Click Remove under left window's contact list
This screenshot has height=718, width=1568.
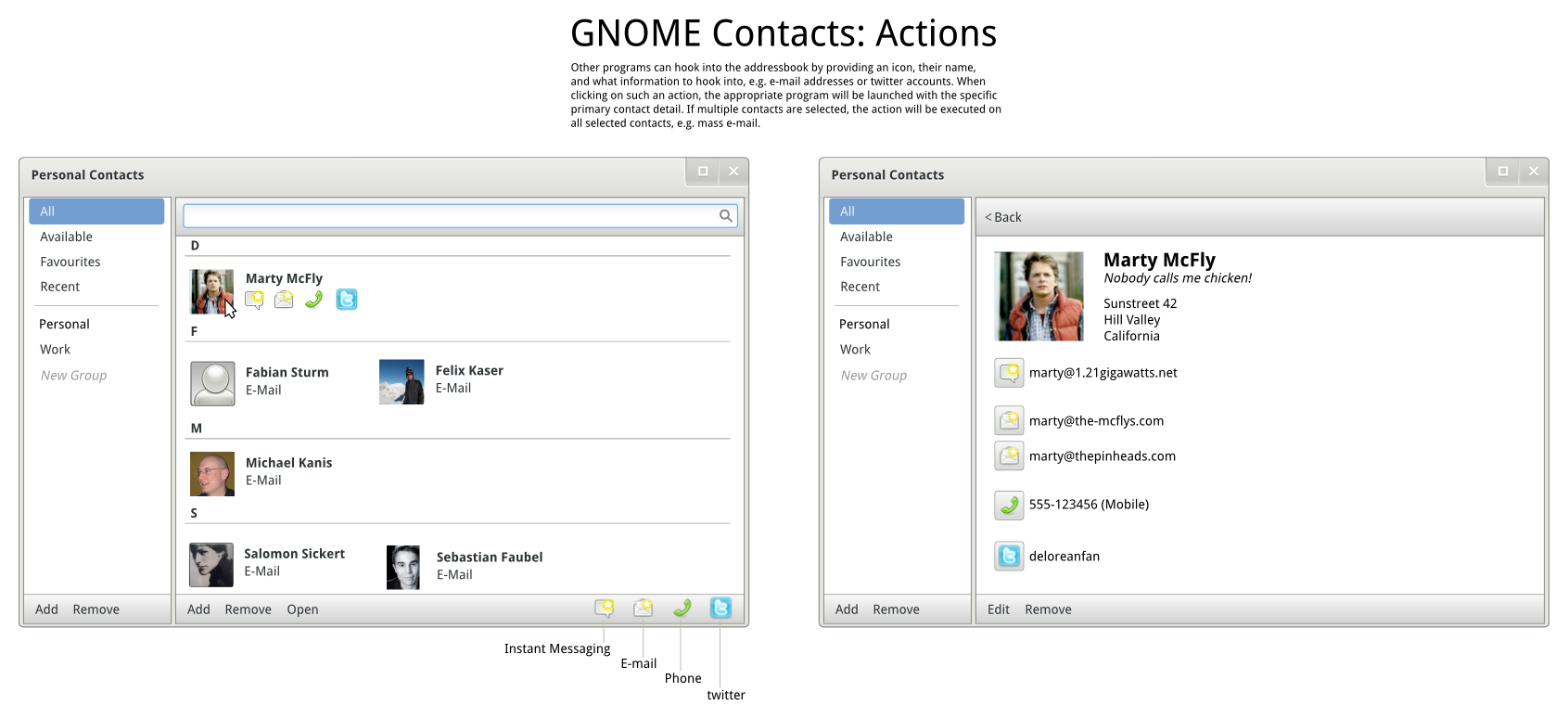249,609
